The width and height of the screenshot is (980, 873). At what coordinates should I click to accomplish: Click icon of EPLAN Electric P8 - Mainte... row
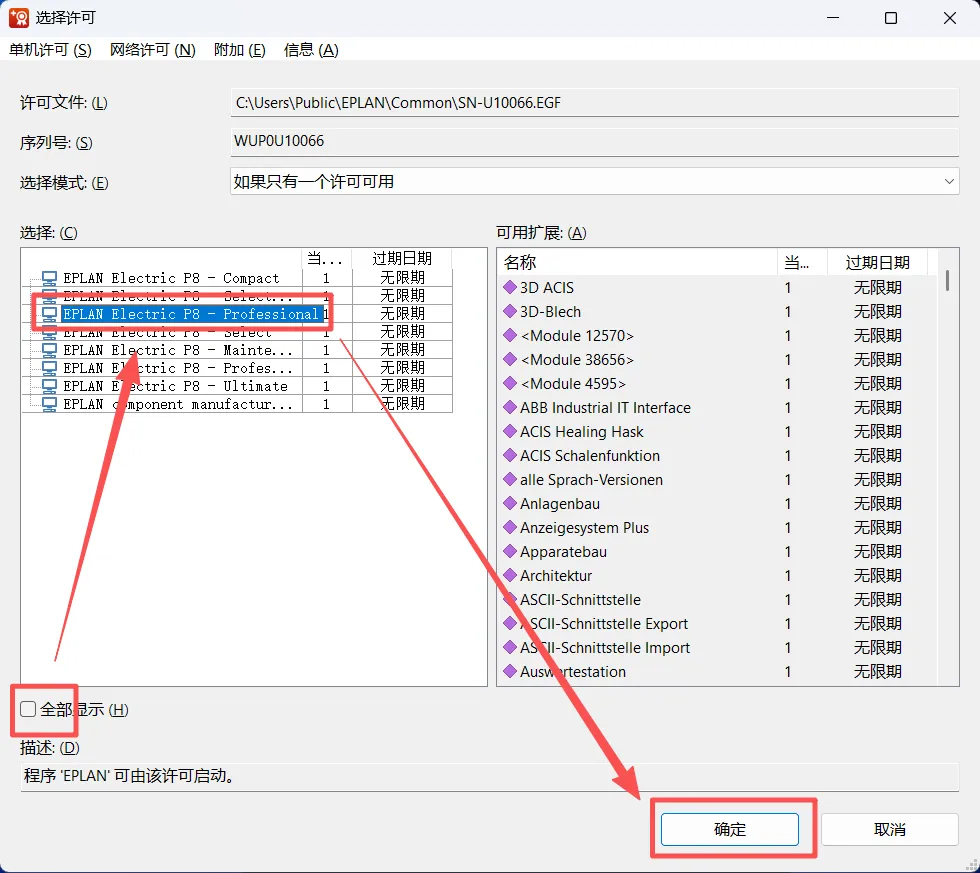click(49, 350)
